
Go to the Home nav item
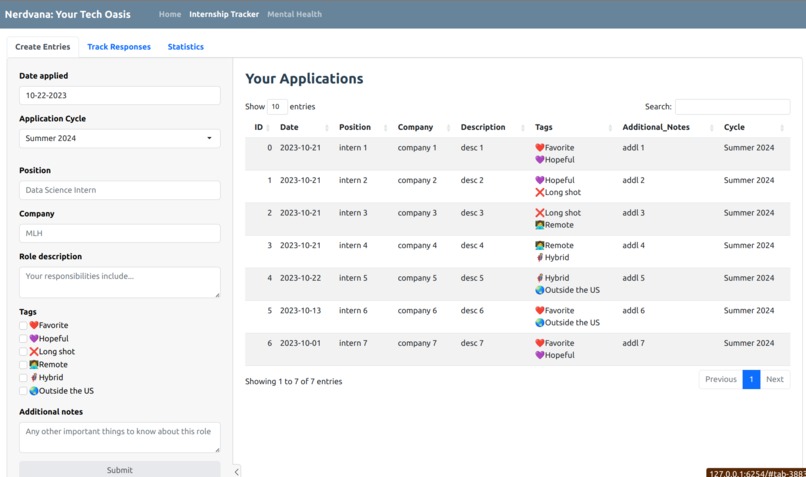pyautogui.click(x=170, y=14)
